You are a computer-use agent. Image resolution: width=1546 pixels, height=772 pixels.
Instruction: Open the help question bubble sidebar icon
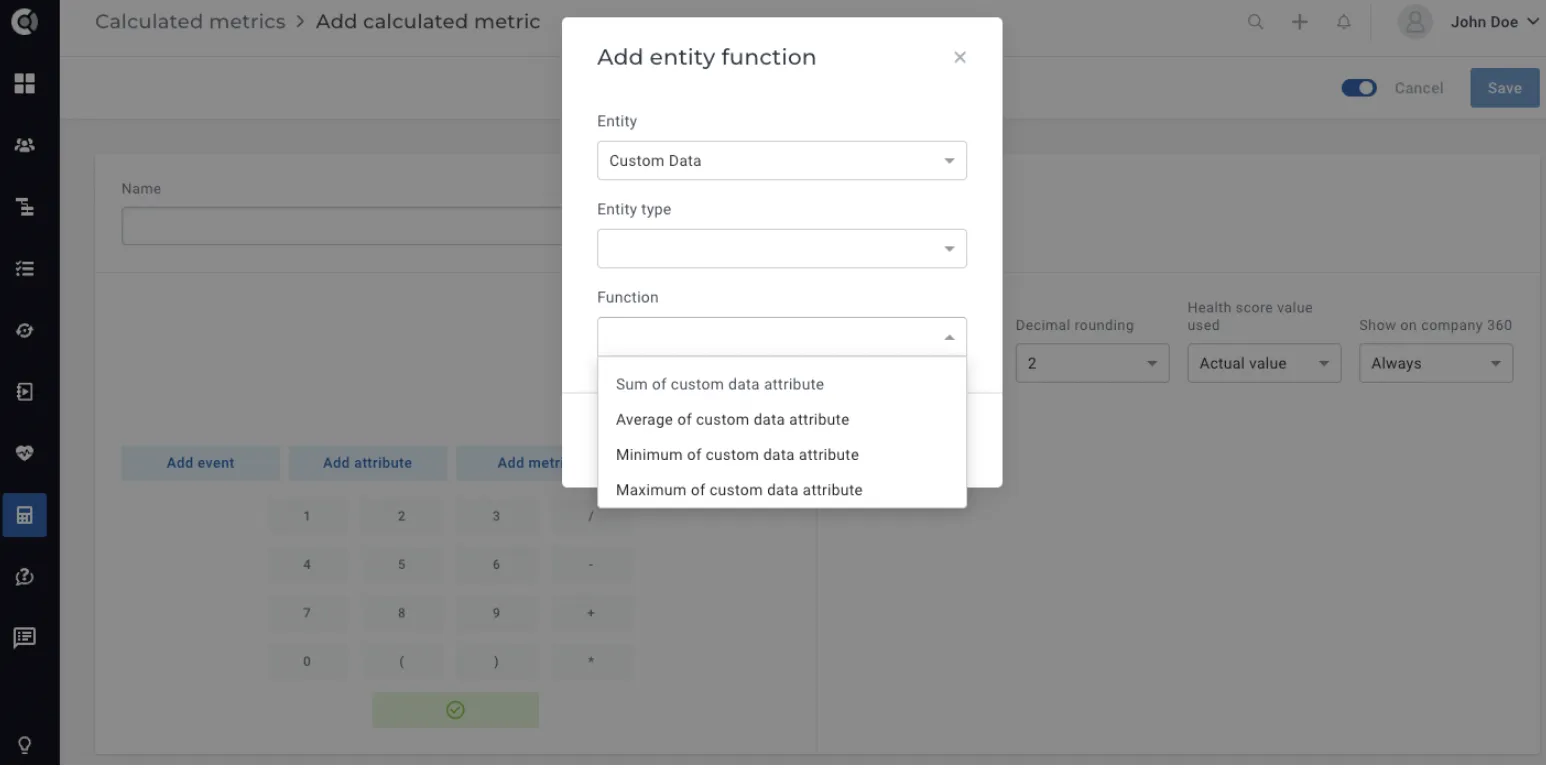(24, 577)
